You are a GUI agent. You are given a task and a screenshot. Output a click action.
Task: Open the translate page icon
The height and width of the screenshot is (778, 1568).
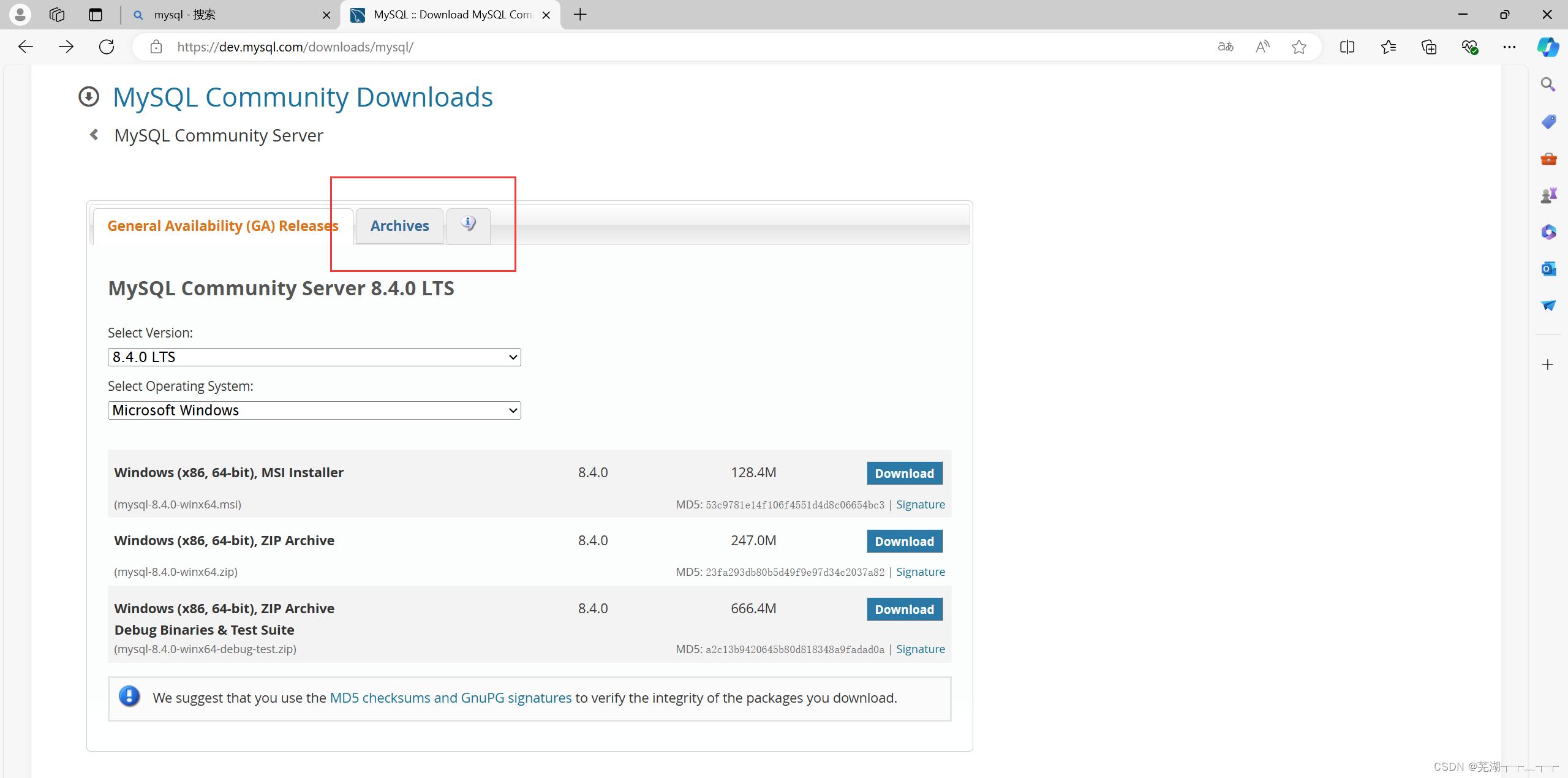(1226, 47)
